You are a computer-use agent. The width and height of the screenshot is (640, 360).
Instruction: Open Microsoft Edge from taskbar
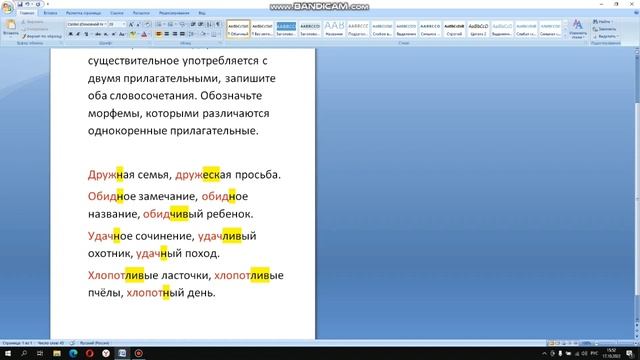(x=73, y=353)
